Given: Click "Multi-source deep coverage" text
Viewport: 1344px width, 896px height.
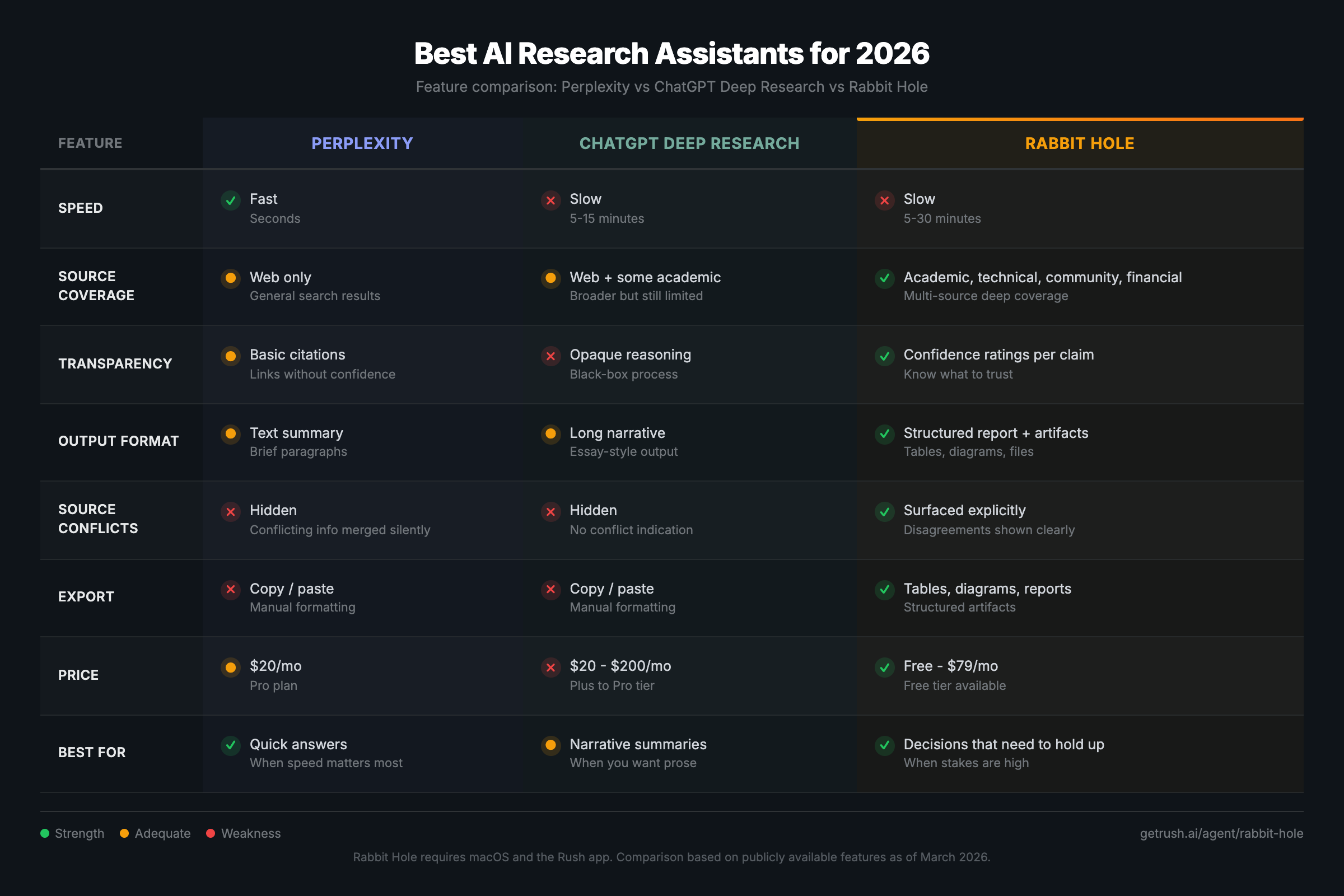Looking at the screenshot, I should click(986, 296).
